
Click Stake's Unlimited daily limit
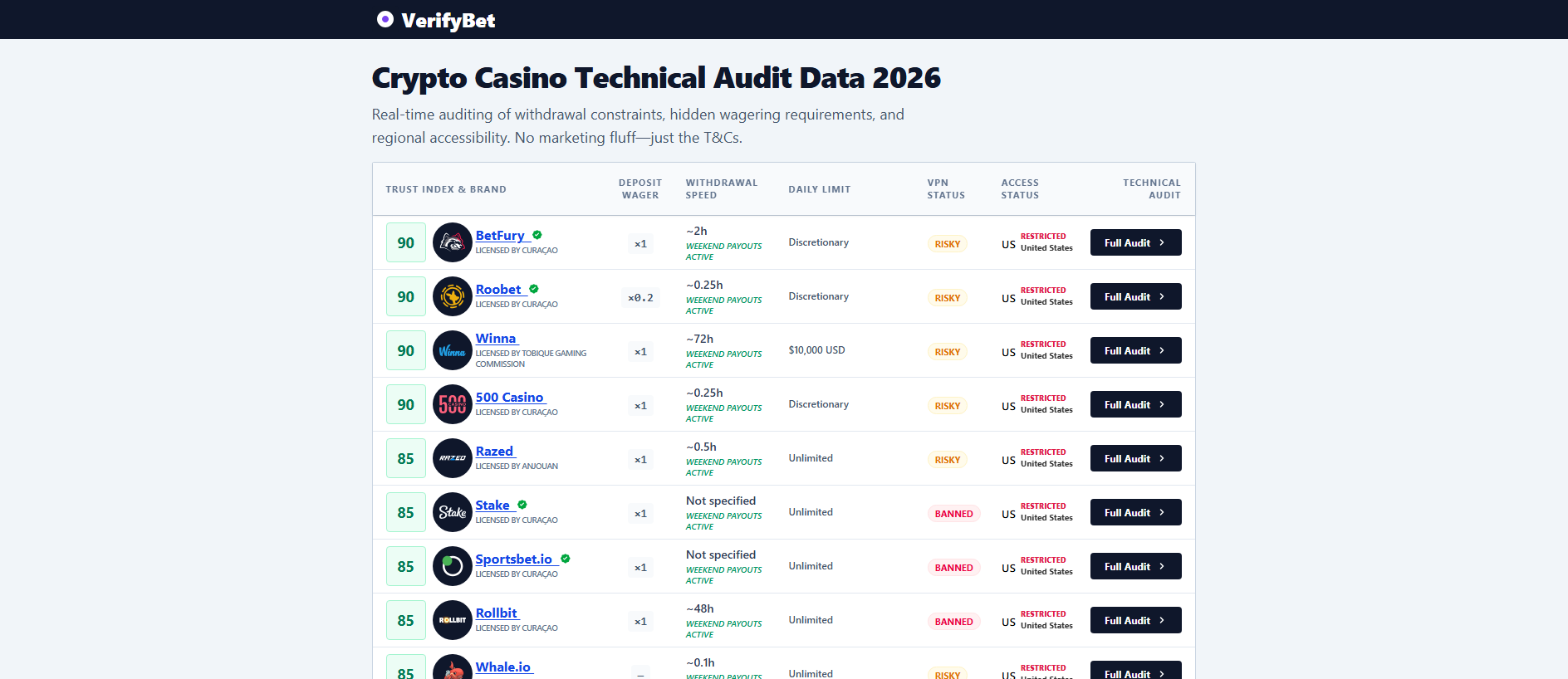pyautogui.click(x=811, y=512)
